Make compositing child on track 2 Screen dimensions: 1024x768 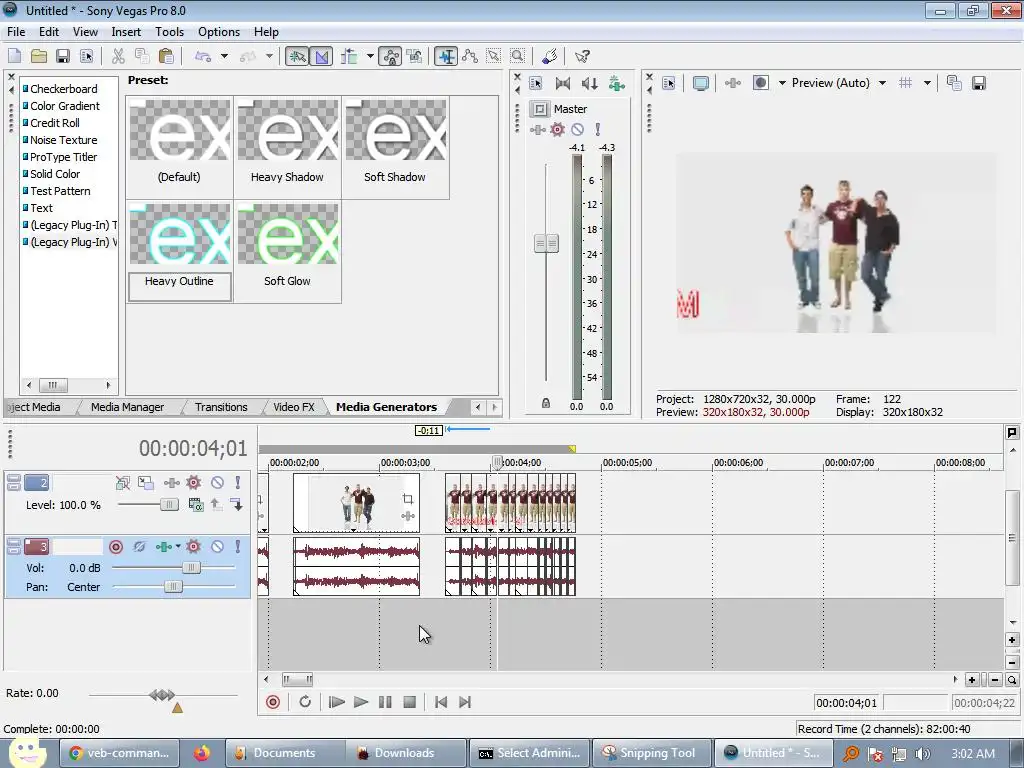(236, 504)
